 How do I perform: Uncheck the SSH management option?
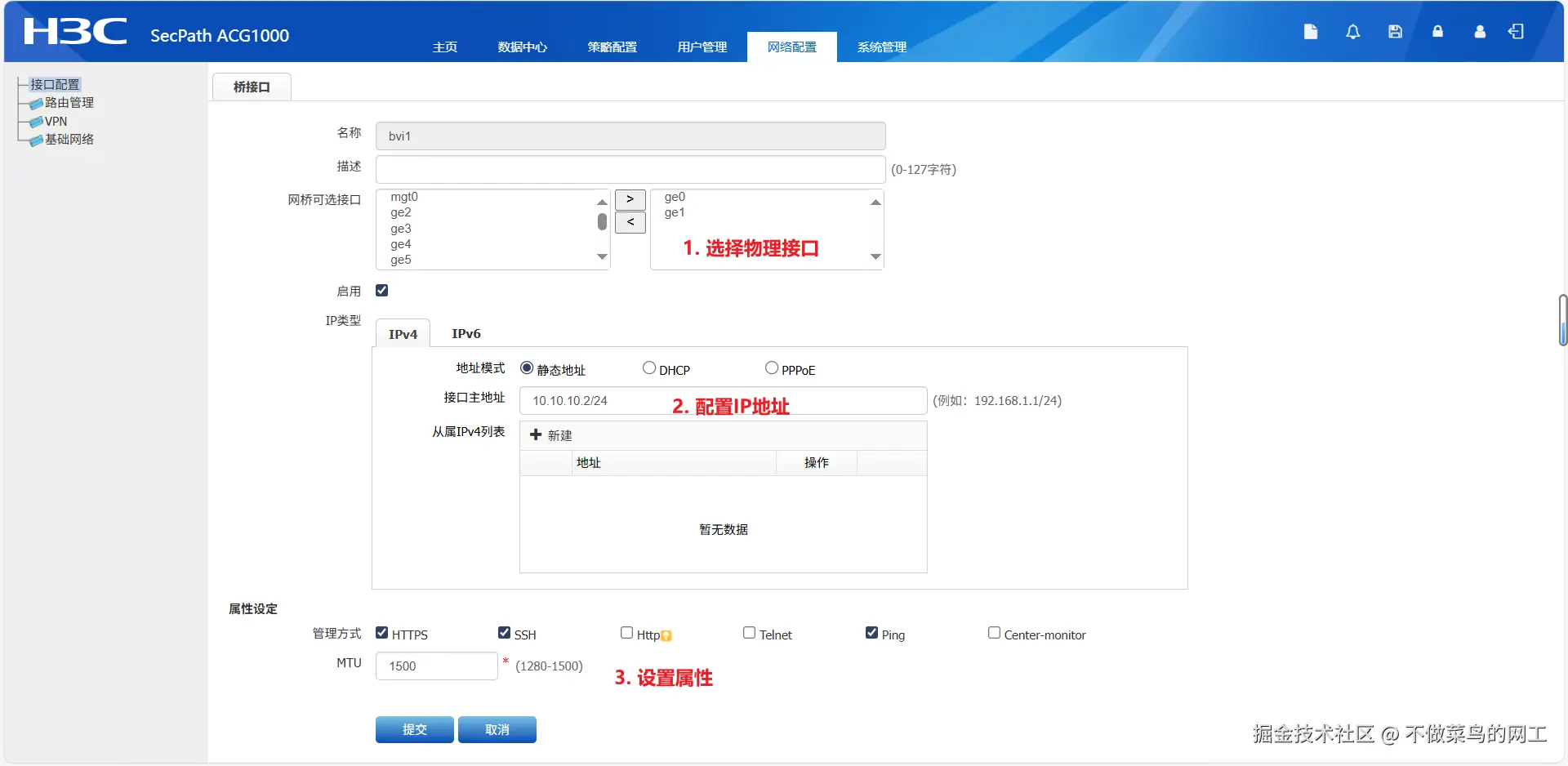pyautogui.click(x=504, y=633)
